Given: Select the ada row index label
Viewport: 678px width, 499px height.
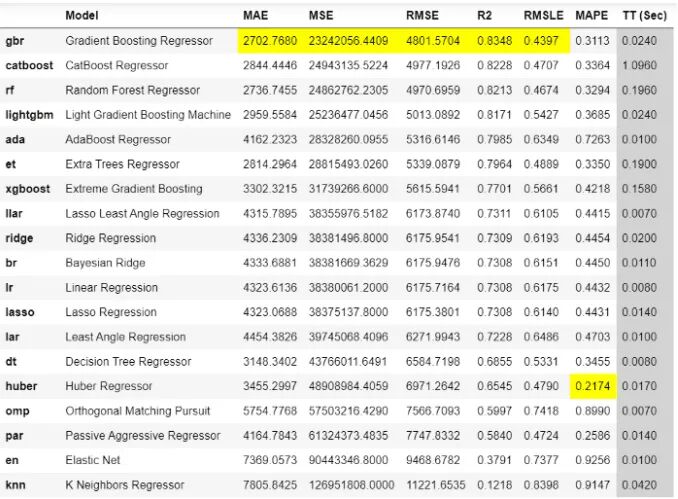Looking at the screenshot, I should pos(15,139).
